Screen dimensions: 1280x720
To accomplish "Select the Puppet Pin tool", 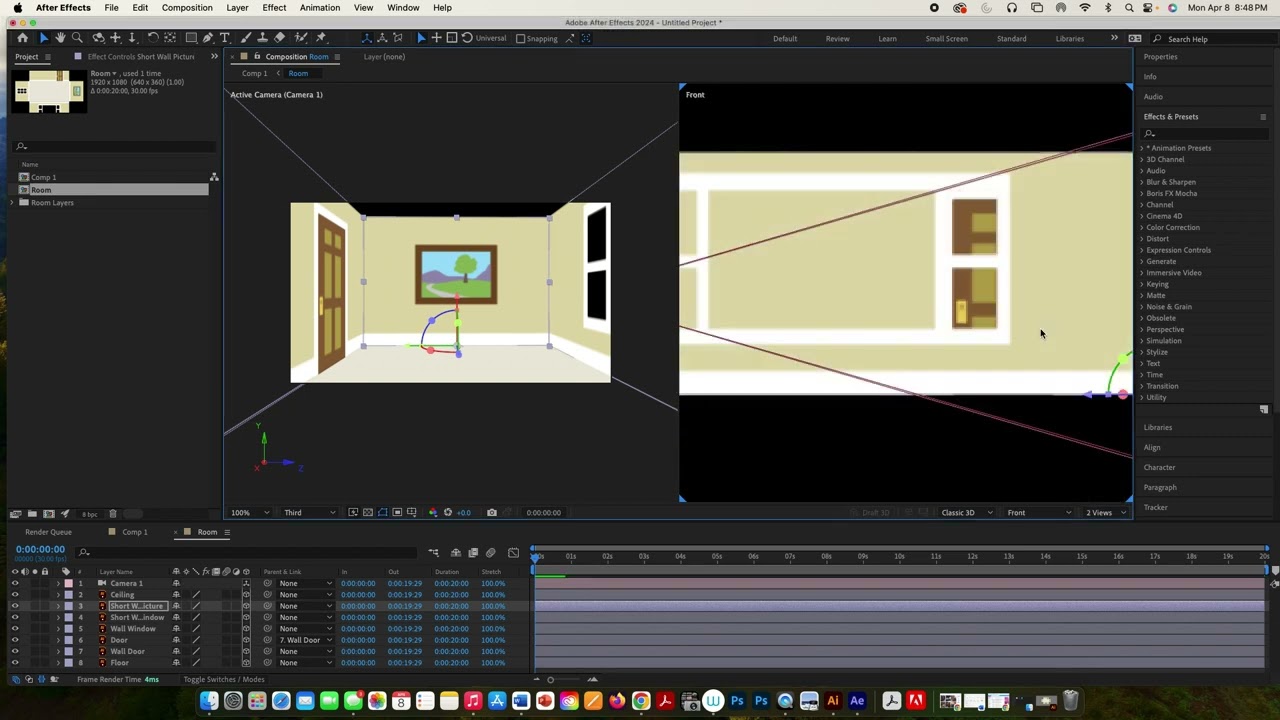I will (320, 38).
